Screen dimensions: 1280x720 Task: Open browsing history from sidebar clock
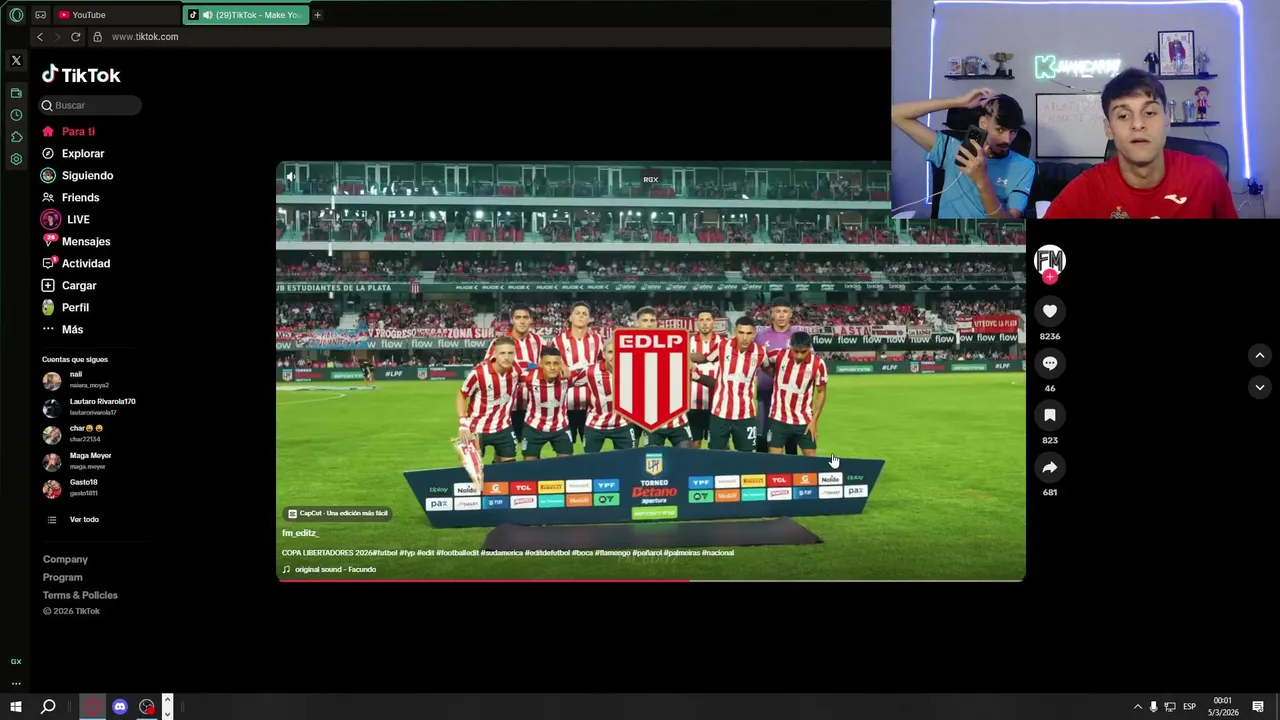coord(16,115)
